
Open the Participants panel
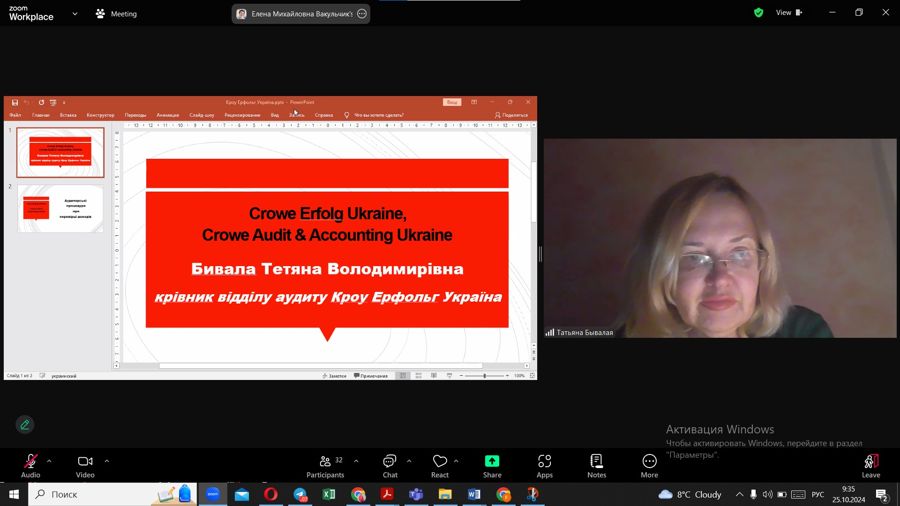pyautogui.click(x=325, y=465)
